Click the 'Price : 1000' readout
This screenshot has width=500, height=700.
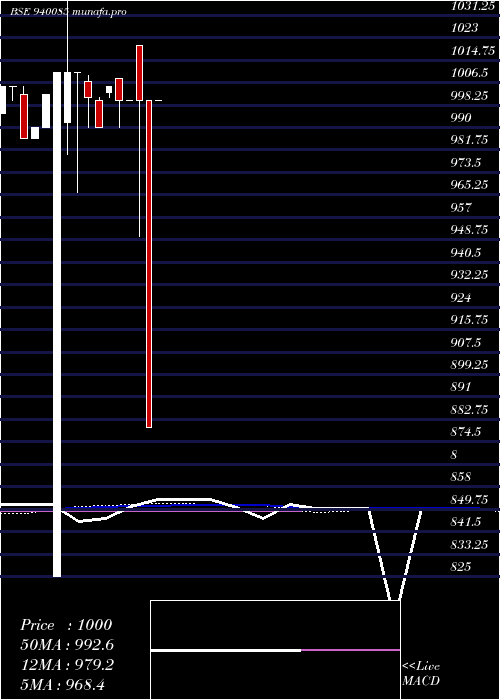[66, 625]
